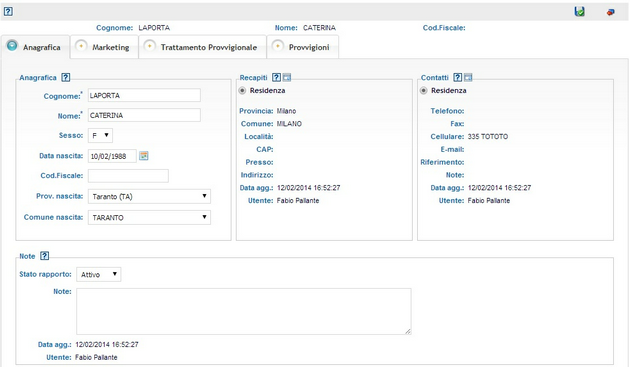Click the help icon in the top toolbar

coord(8,11)
